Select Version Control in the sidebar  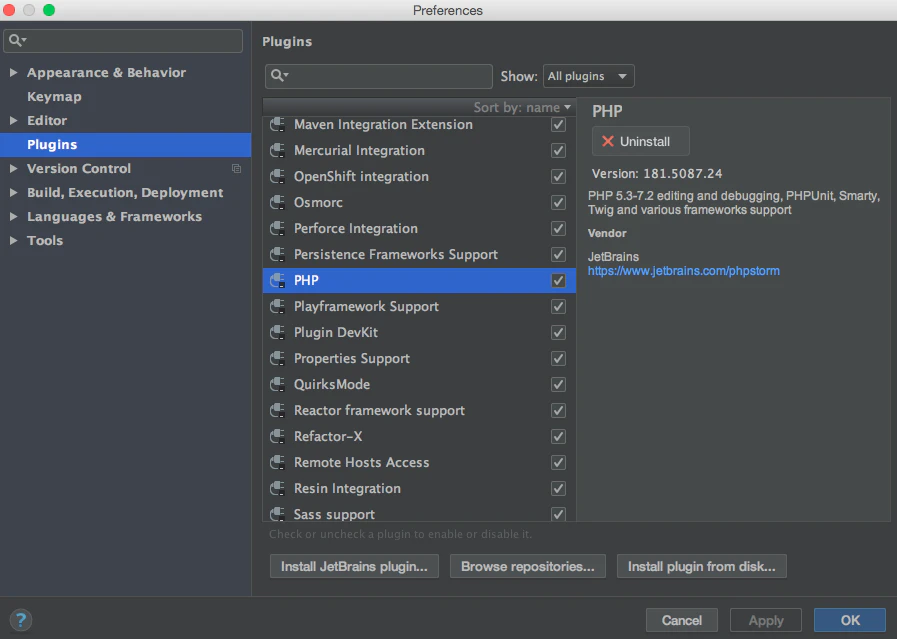coord(79,169)
